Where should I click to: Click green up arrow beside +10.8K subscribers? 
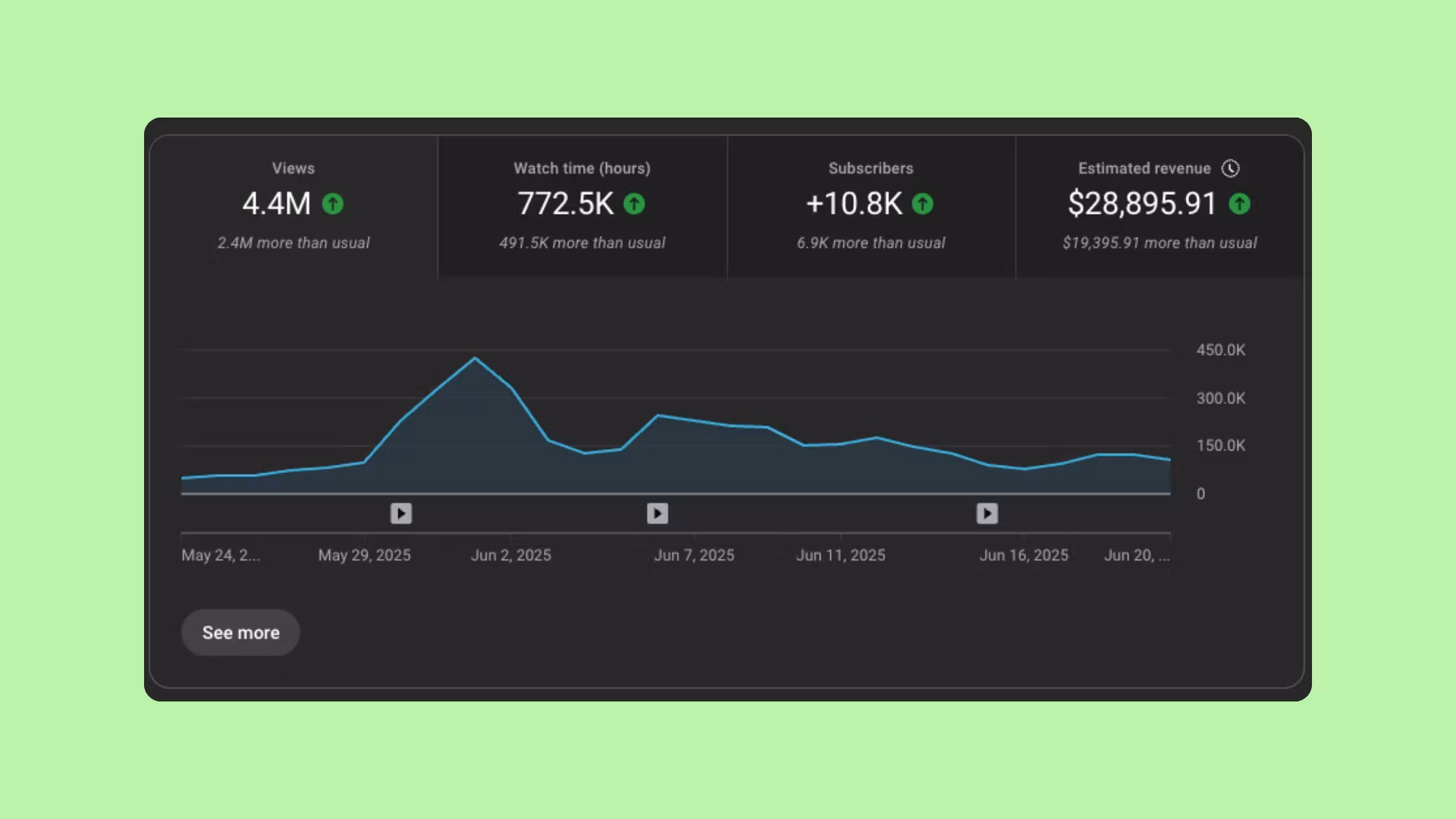tap(922, 204)
